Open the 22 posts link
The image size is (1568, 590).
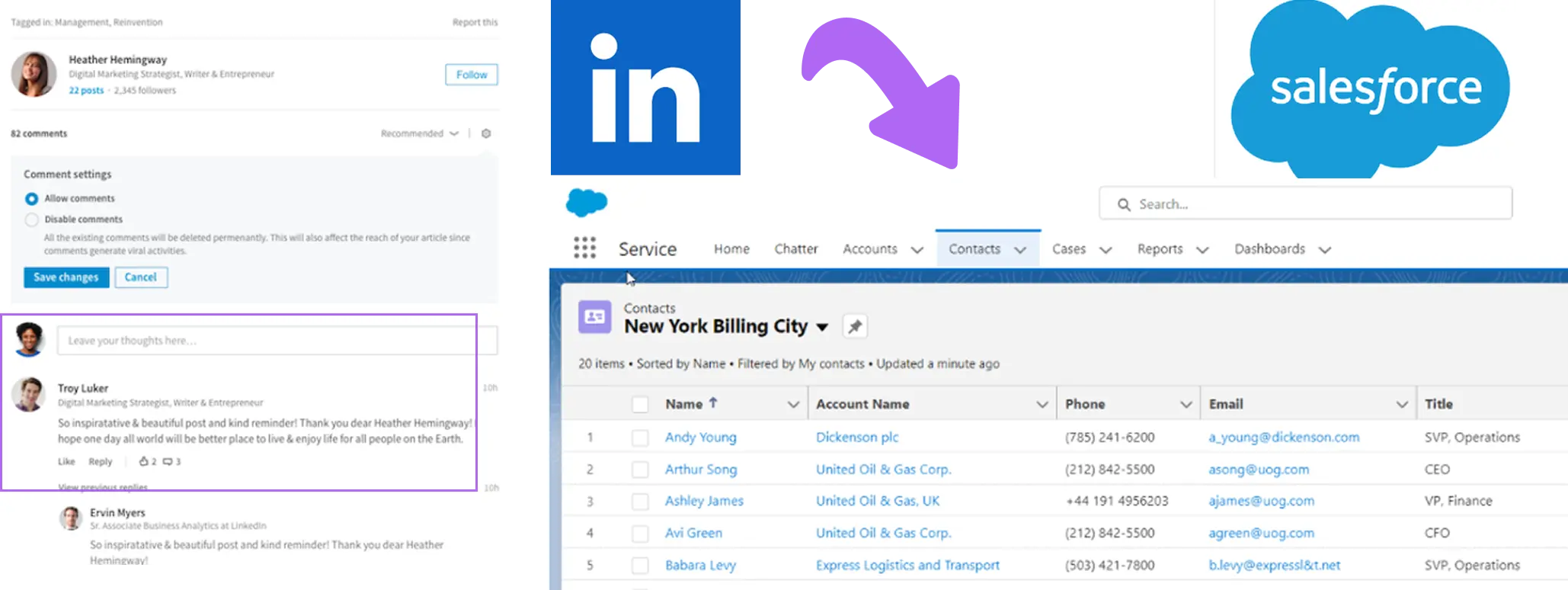tap(86, 90)
